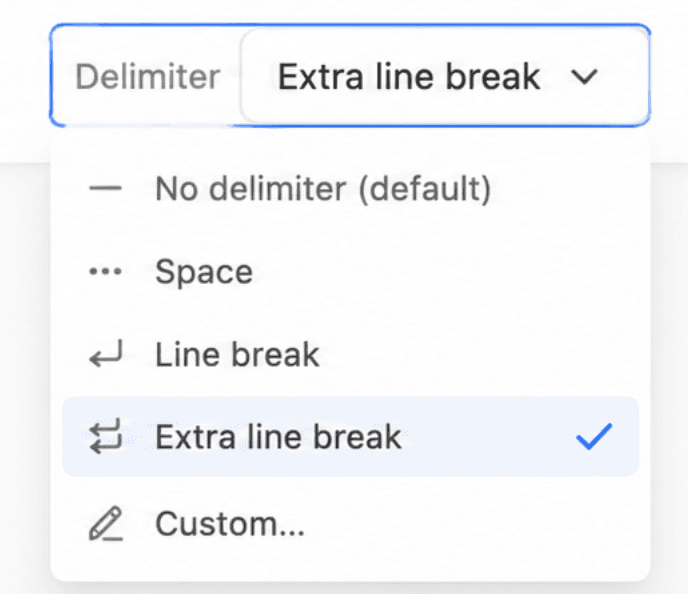This screenshot has width=688, height=594.
Task: Click the double-arrow Extra line break icon
Action: (x=105, y=436)
